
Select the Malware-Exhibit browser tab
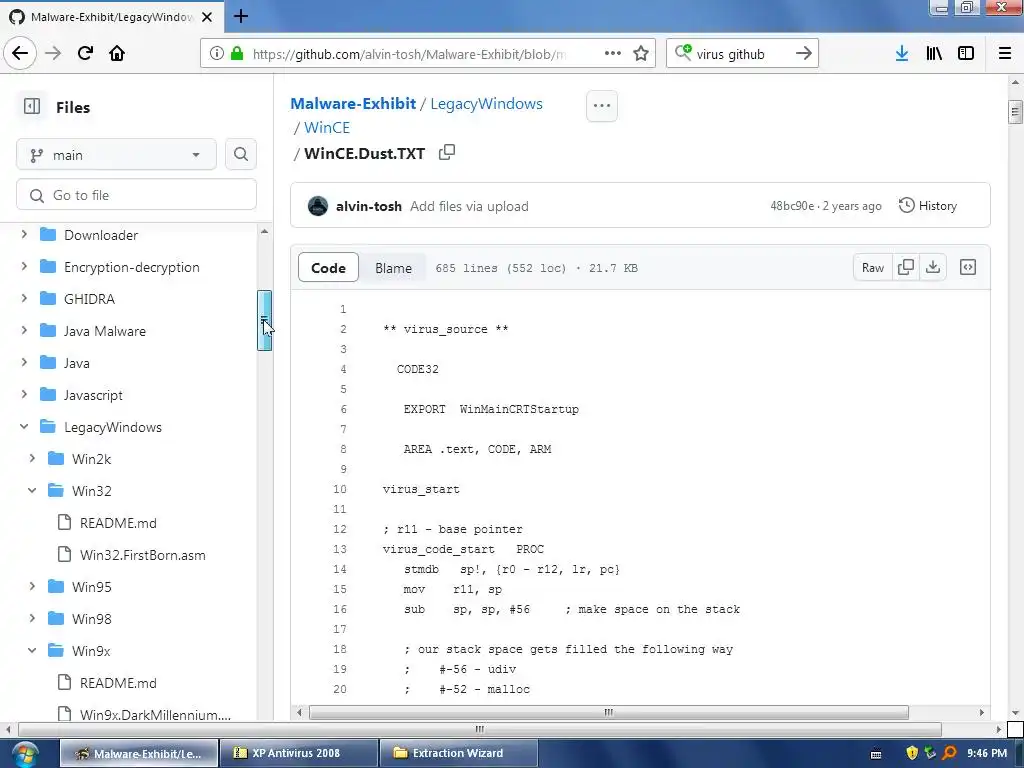click(x=112, y=17)
